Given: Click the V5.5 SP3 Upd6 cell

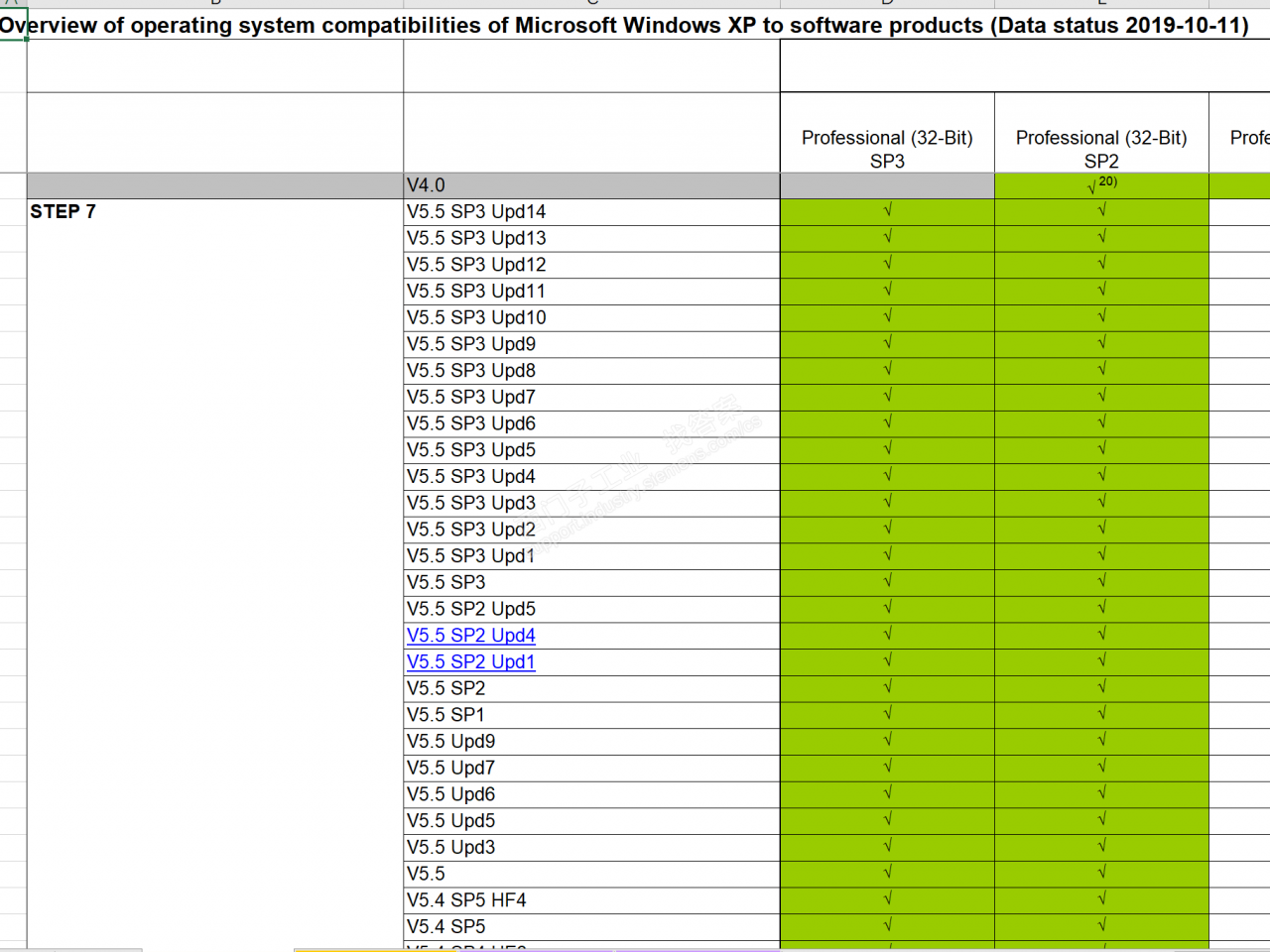Looking at the screenshot, I should coord(591,423).
